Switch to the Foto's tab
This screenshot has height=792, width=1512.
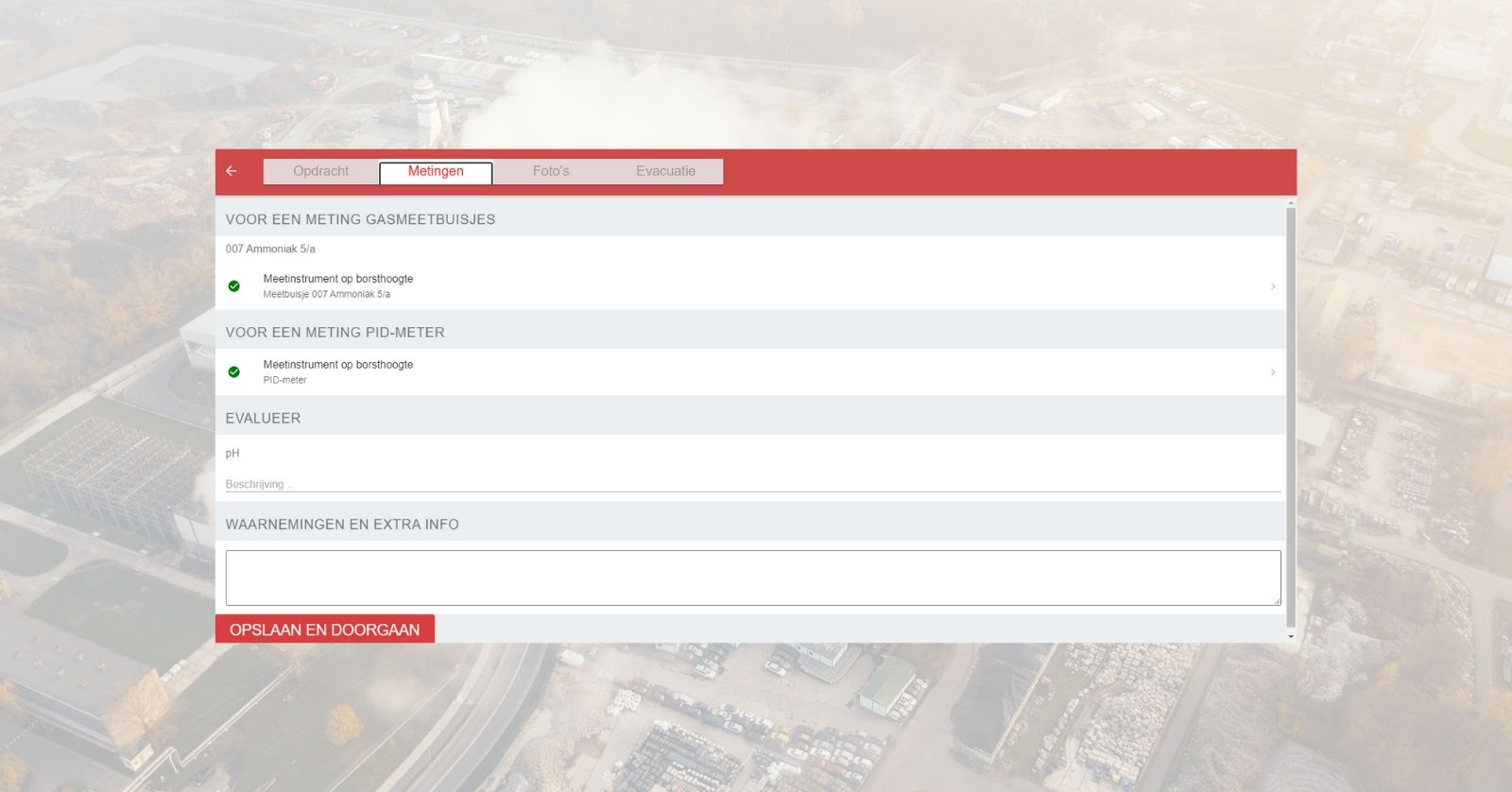coord(551,171)
